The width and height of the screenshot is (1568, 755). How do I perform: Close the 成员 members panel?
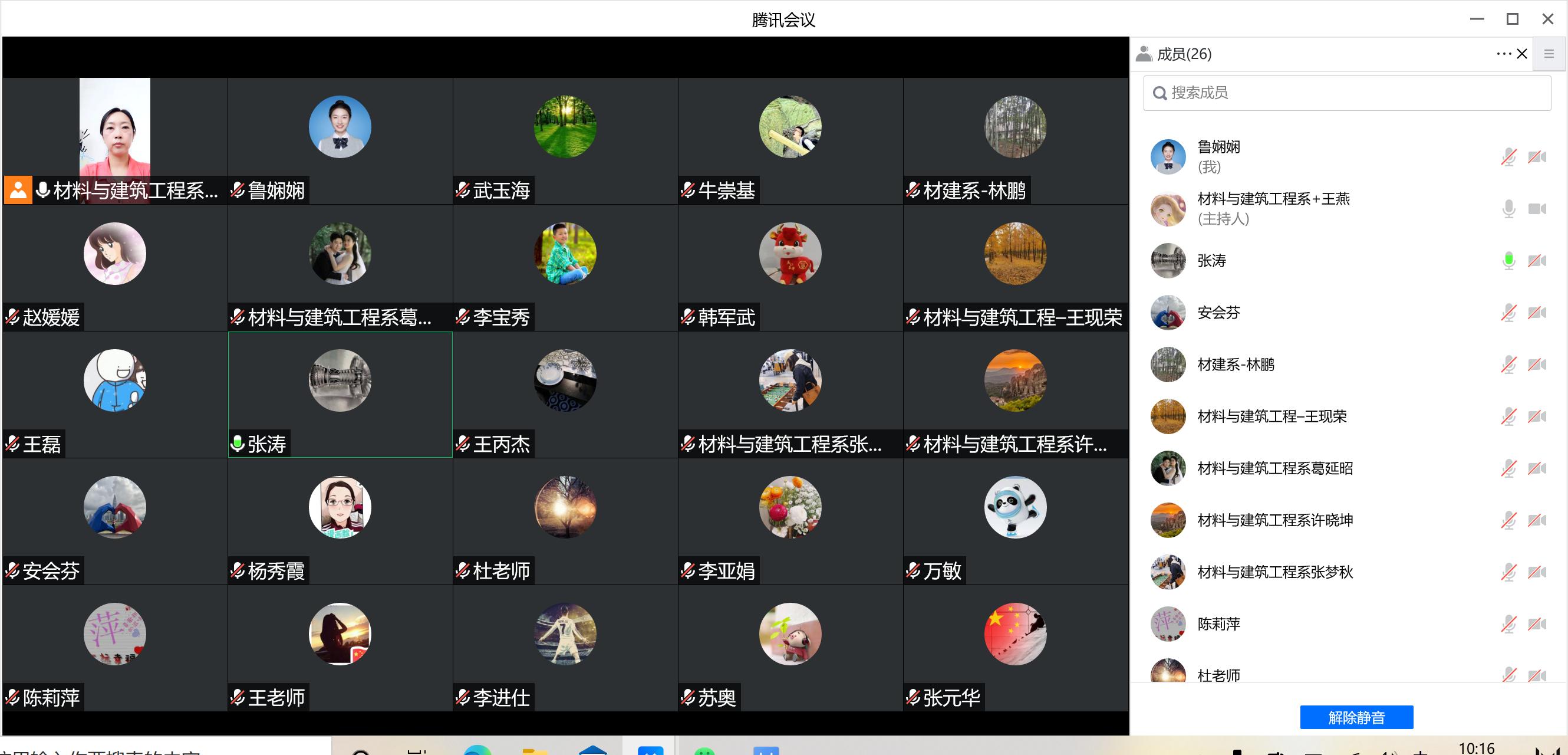click(x=1522, y=54)
